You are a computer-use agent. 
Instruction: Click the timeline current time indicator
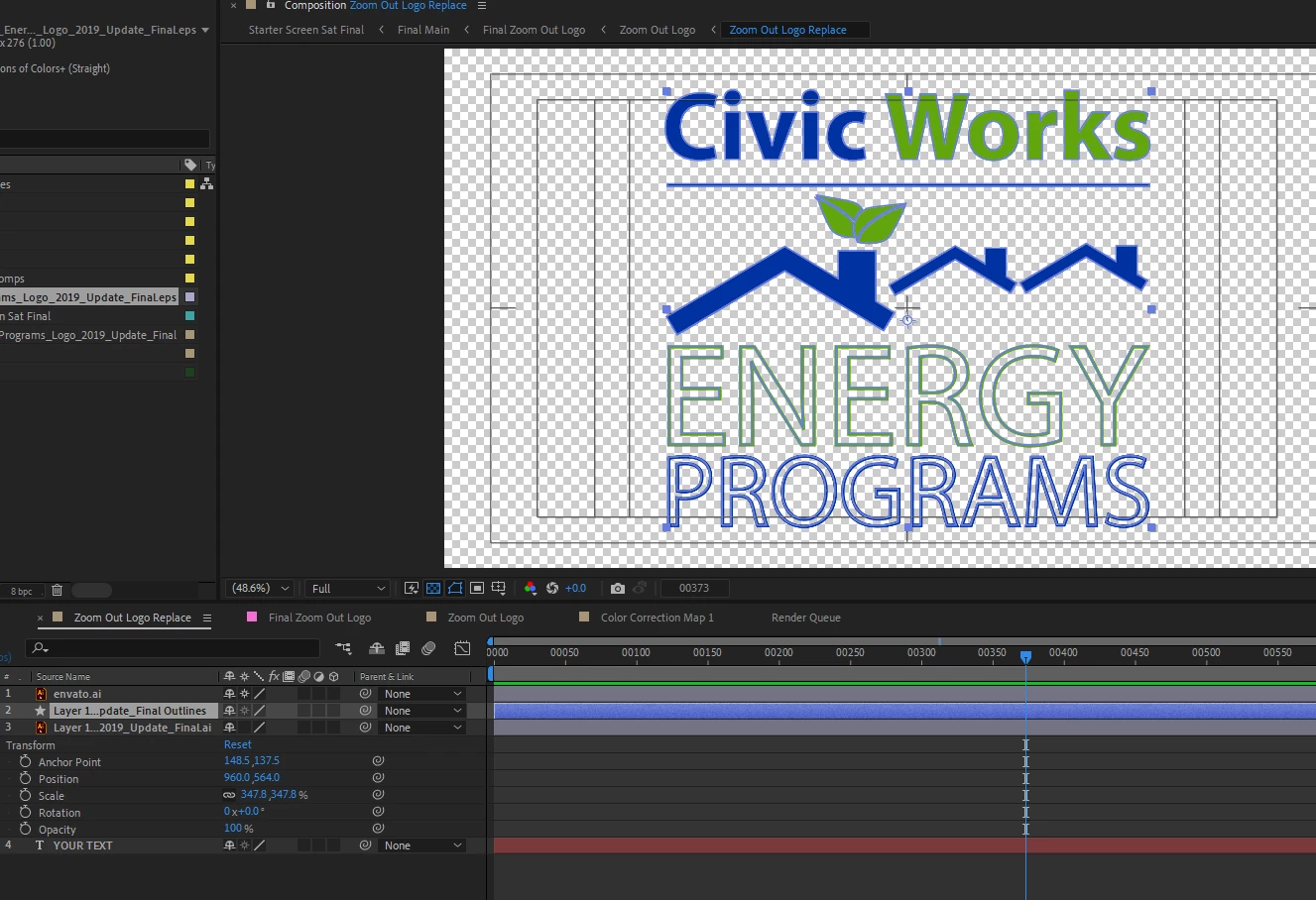point(1025,656)
